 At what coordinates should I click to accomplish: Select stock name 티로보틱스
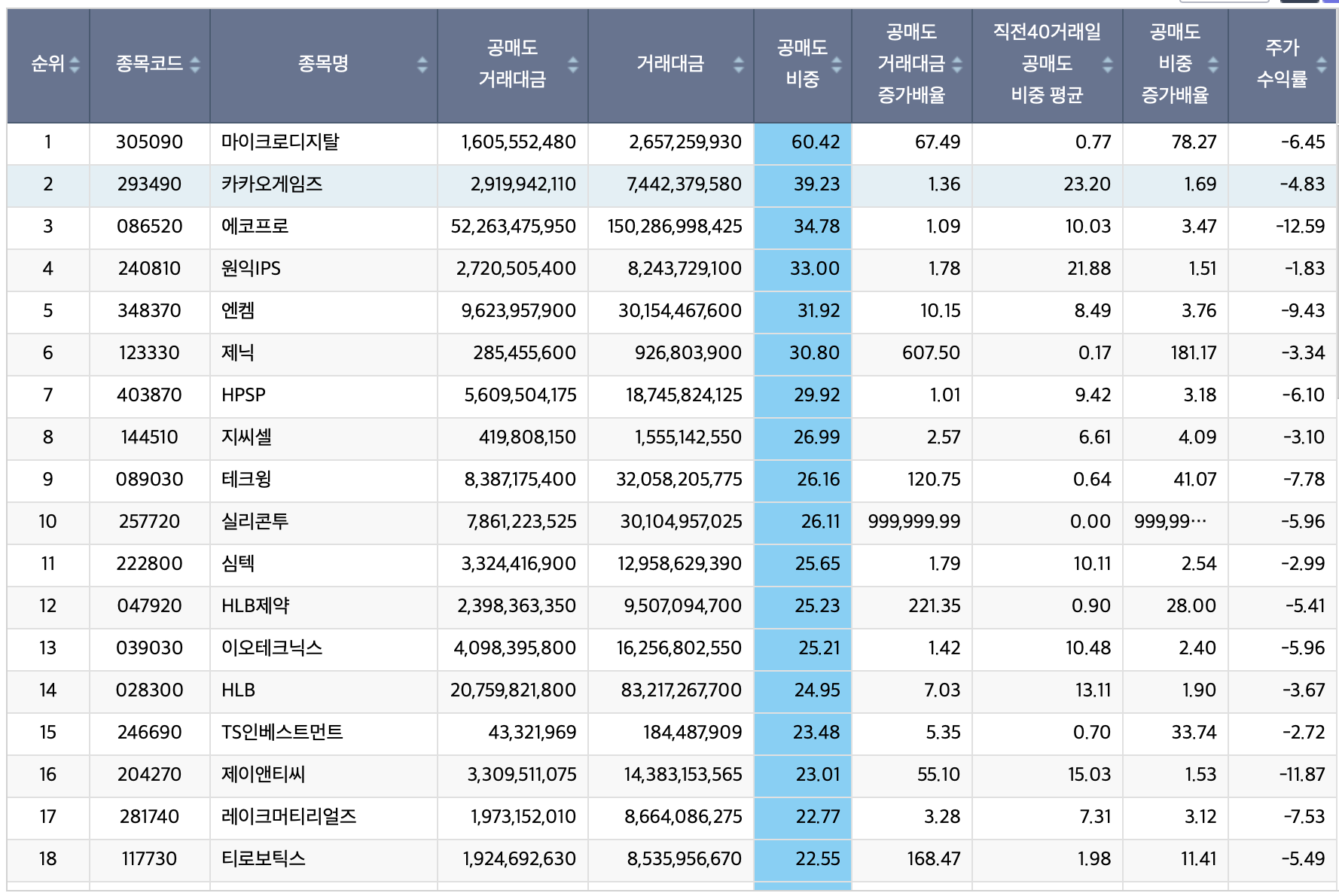(263, 858)
